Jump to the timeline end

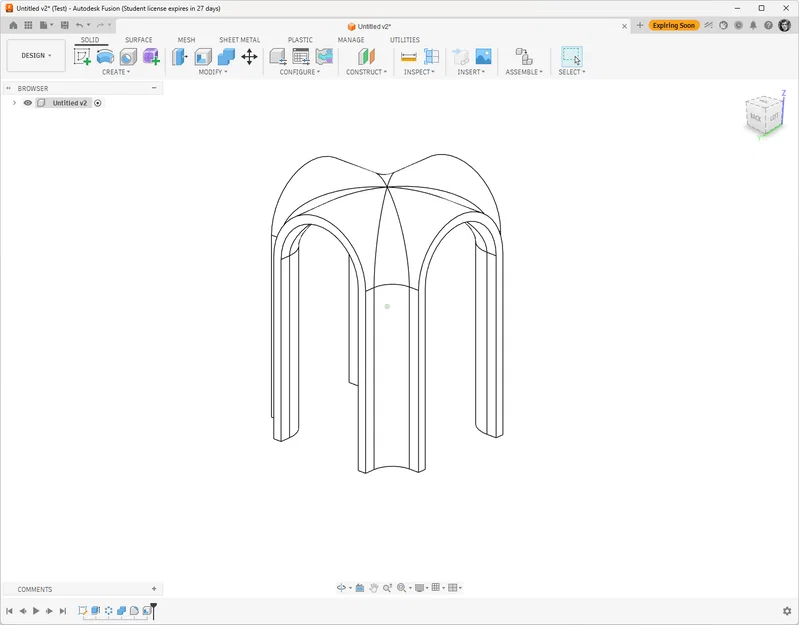tap(63, 611)
